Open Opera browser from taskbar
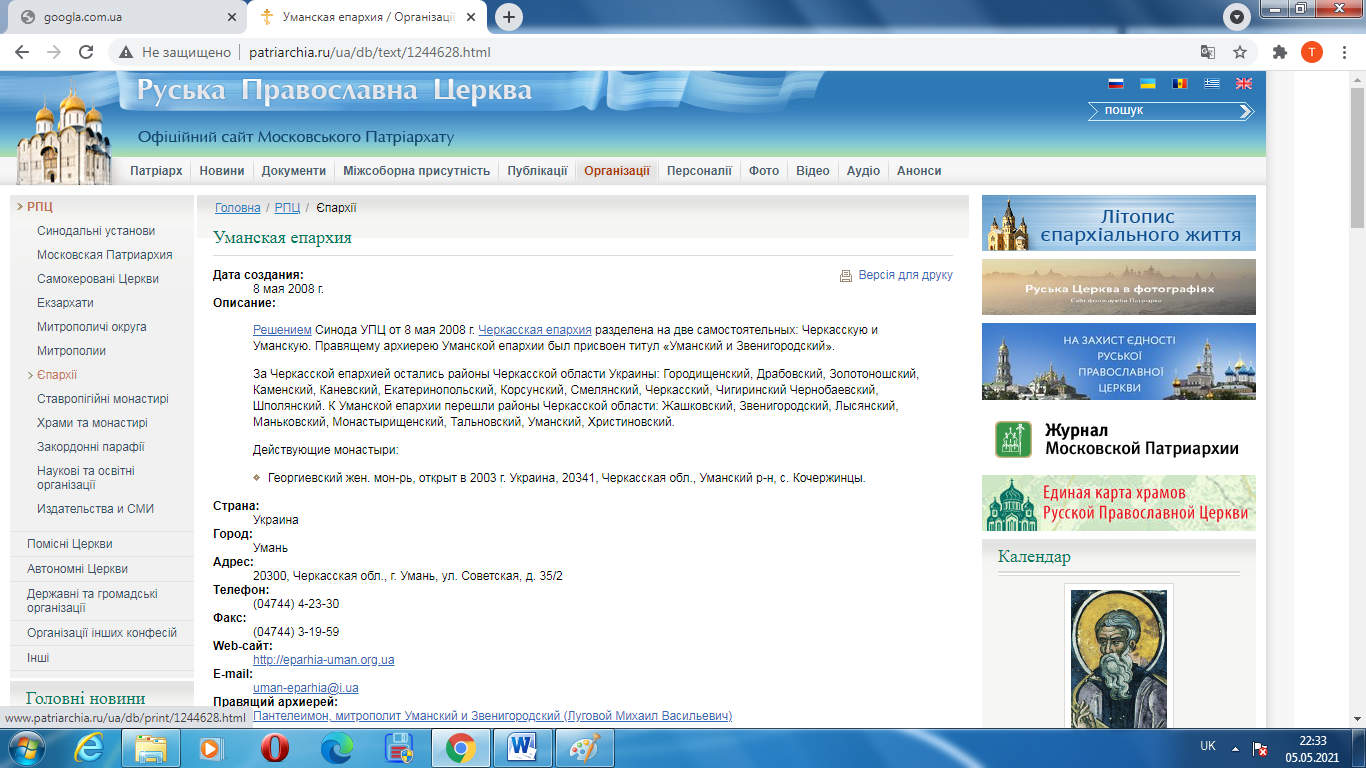The width and height of the screenshot is (1366, 768). click(x=274, y=747)
